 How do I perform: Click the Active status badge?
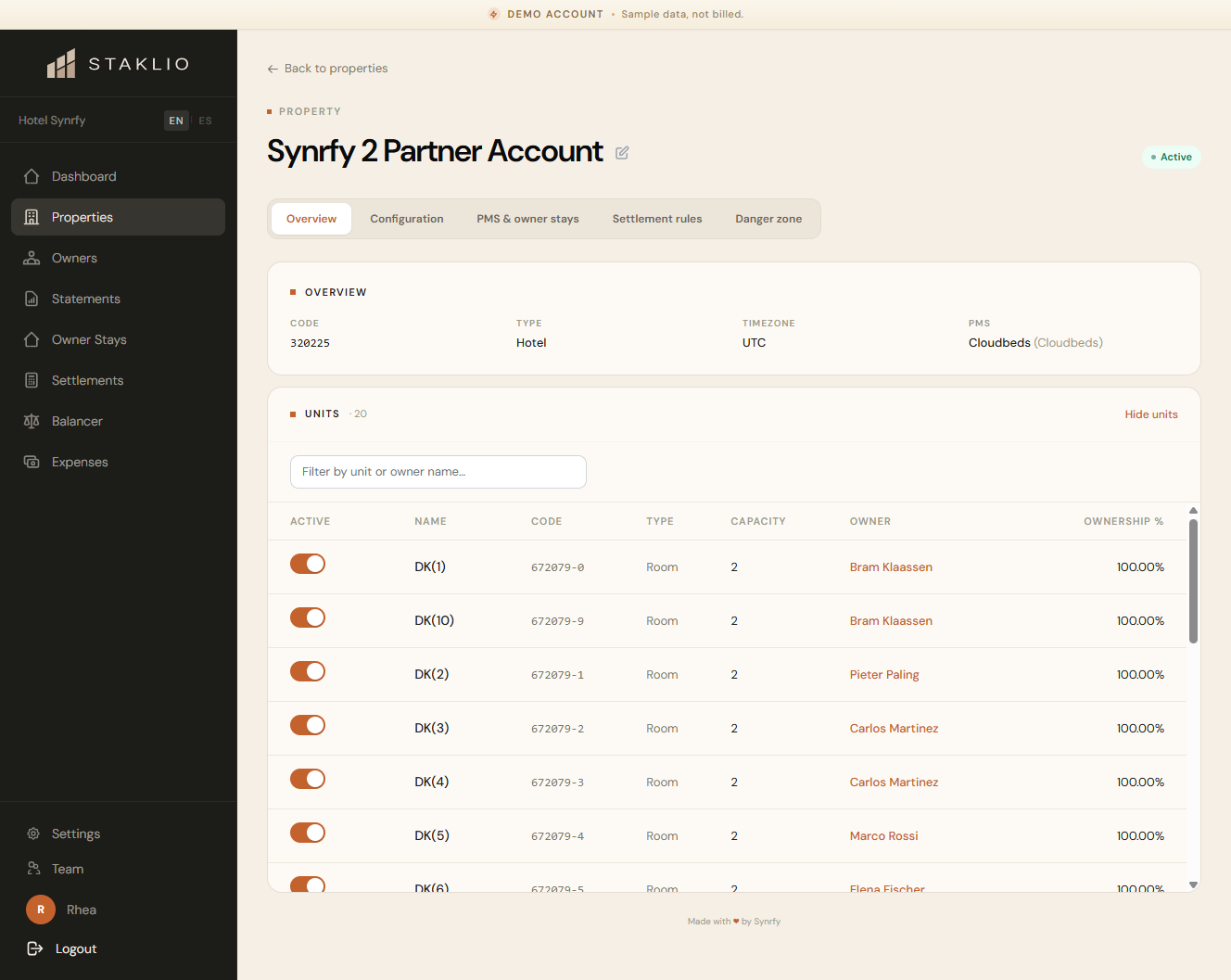[x=1172, y=157]
